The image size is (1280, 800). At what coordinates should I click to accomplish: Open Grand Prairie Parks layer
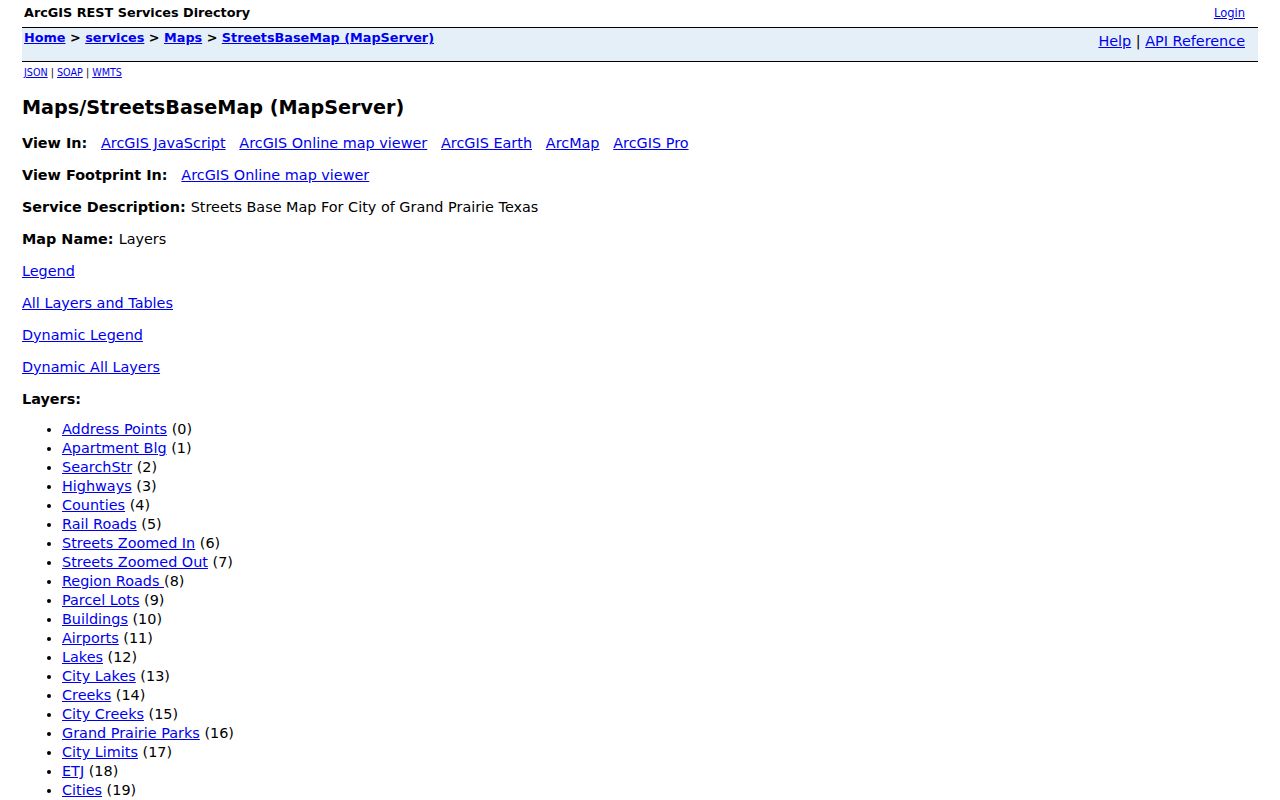131,733
